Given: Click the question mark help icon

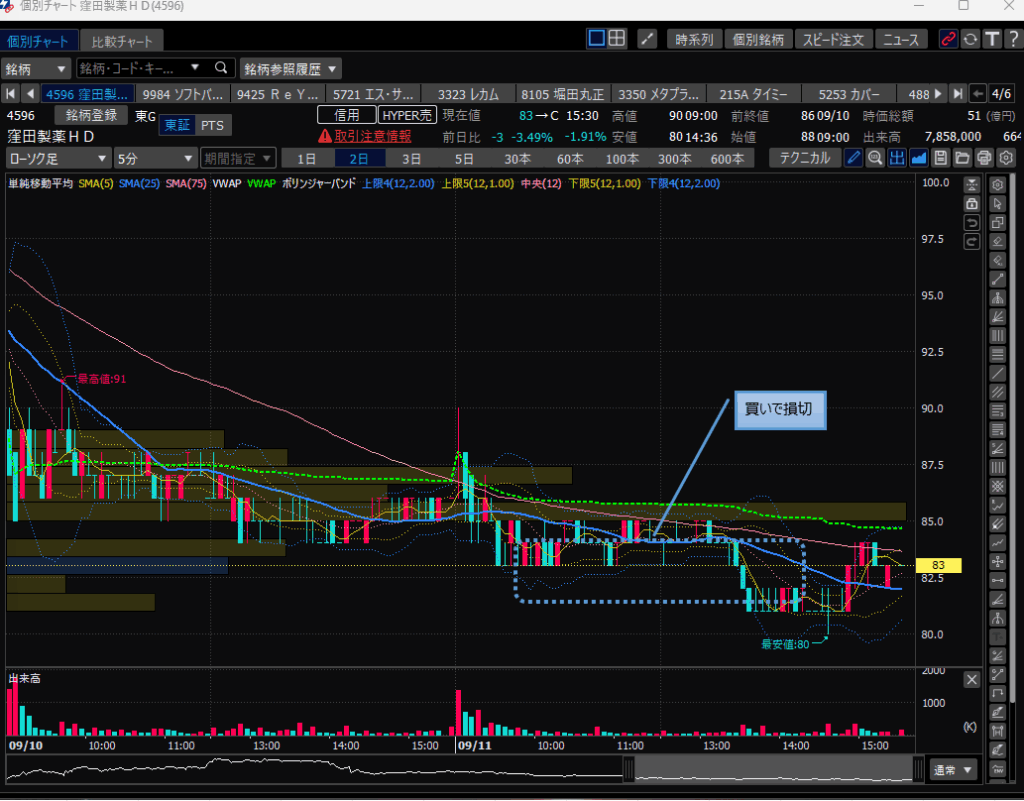Looking at the screenshot, I should 1011,39.
